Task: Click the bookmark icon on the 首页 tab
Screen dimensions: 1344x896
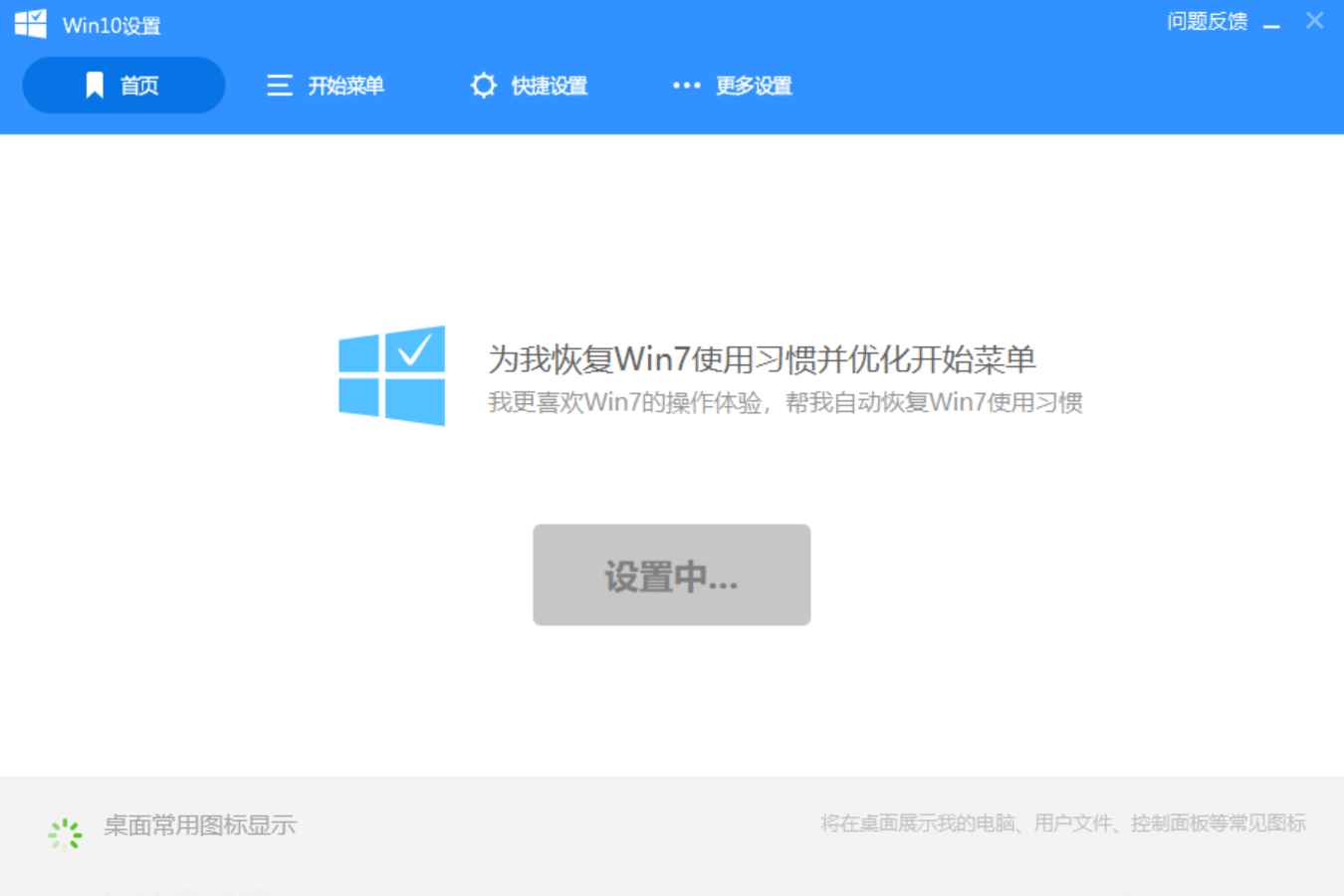Action: tap(95, 85)
